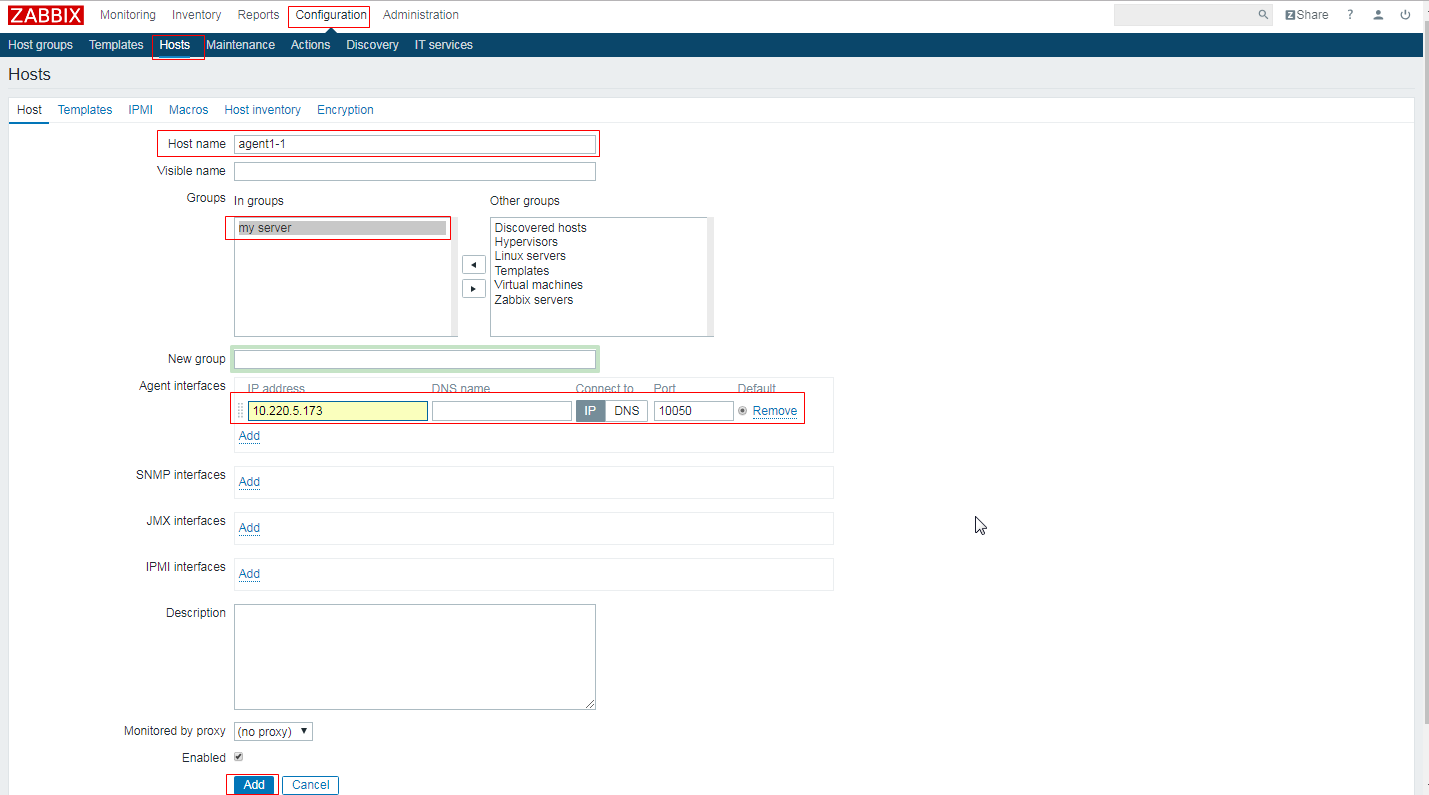Add another agent interface

pos(249,436)
